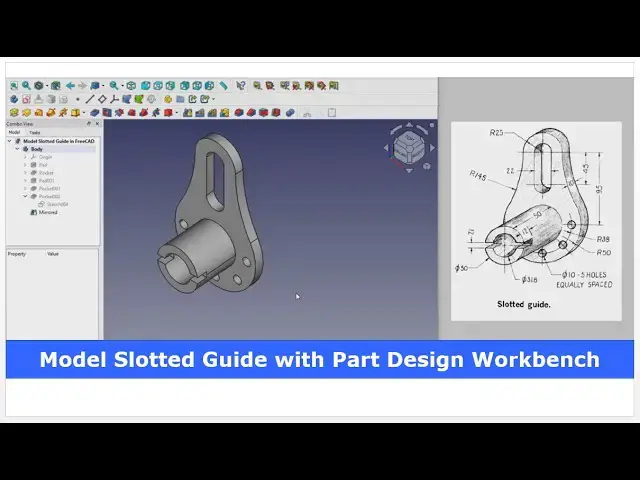The image size is (640, 480).
Task: Click the What's This help cursor icon
Action: (x=241, y=86)
